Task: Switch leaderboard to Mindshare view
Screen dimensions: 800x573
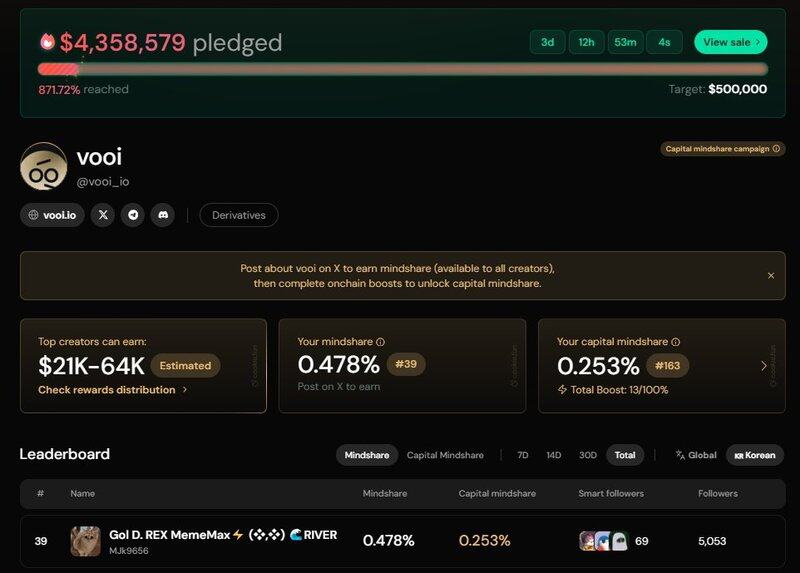Action: pos(366,455)
